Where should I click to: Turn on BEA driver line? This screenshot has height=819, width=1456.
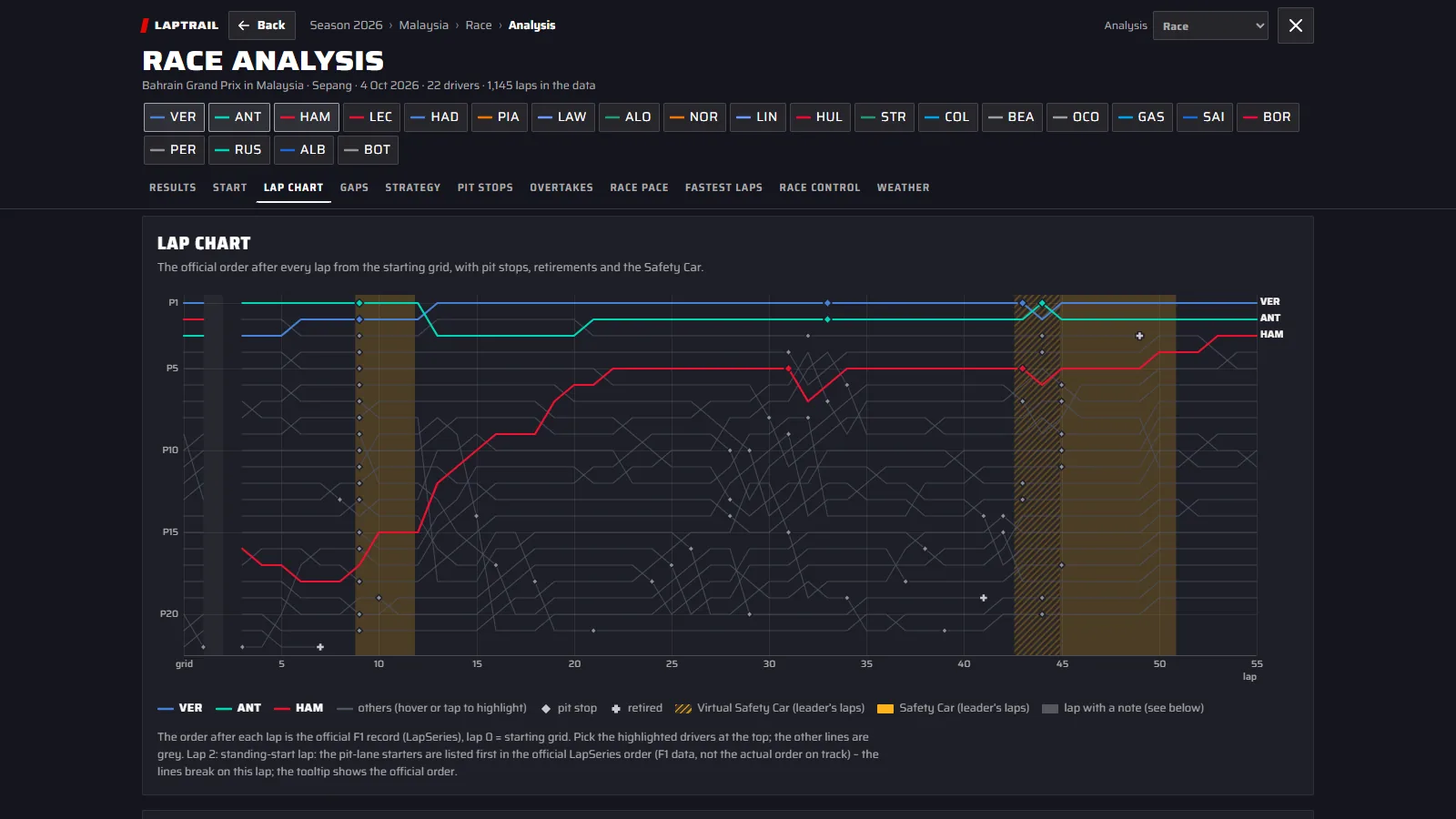tap(1012, 117)
